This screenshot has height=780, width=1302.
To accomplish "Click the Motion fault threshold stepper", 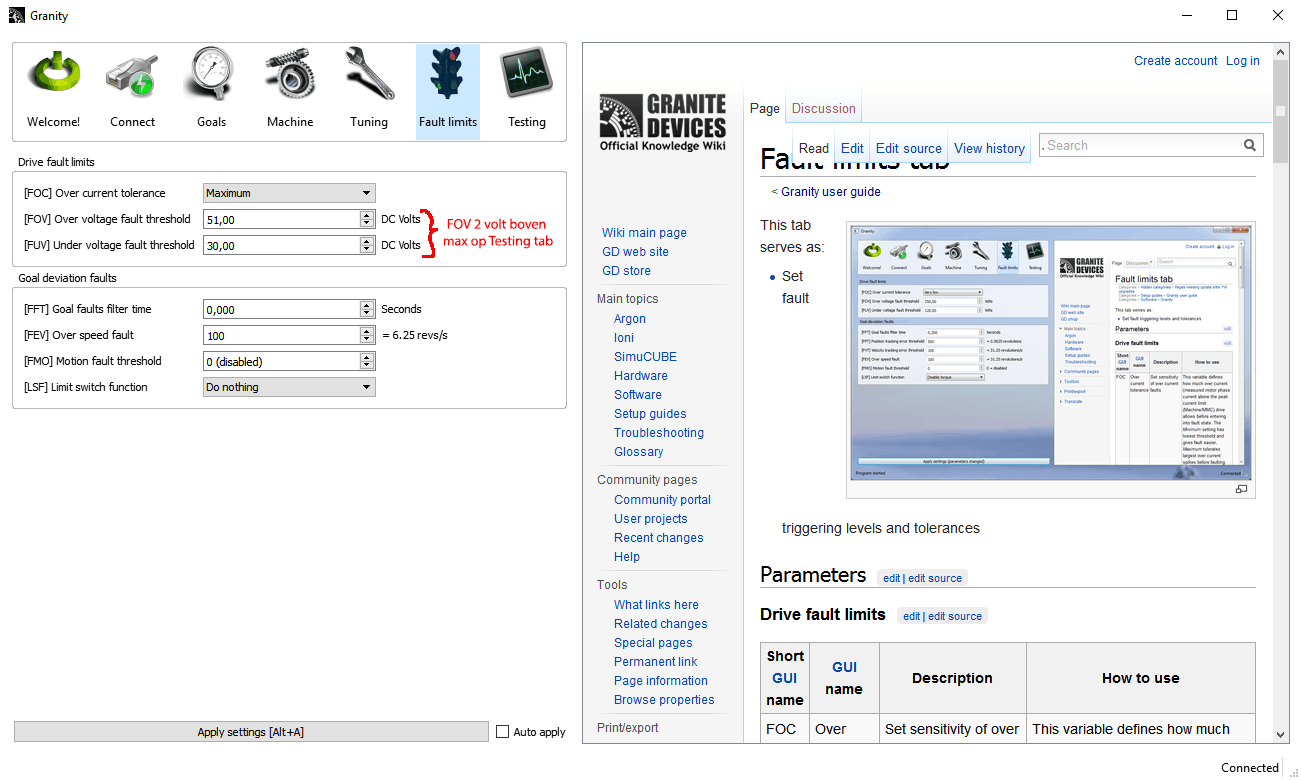I will (367, 361).
